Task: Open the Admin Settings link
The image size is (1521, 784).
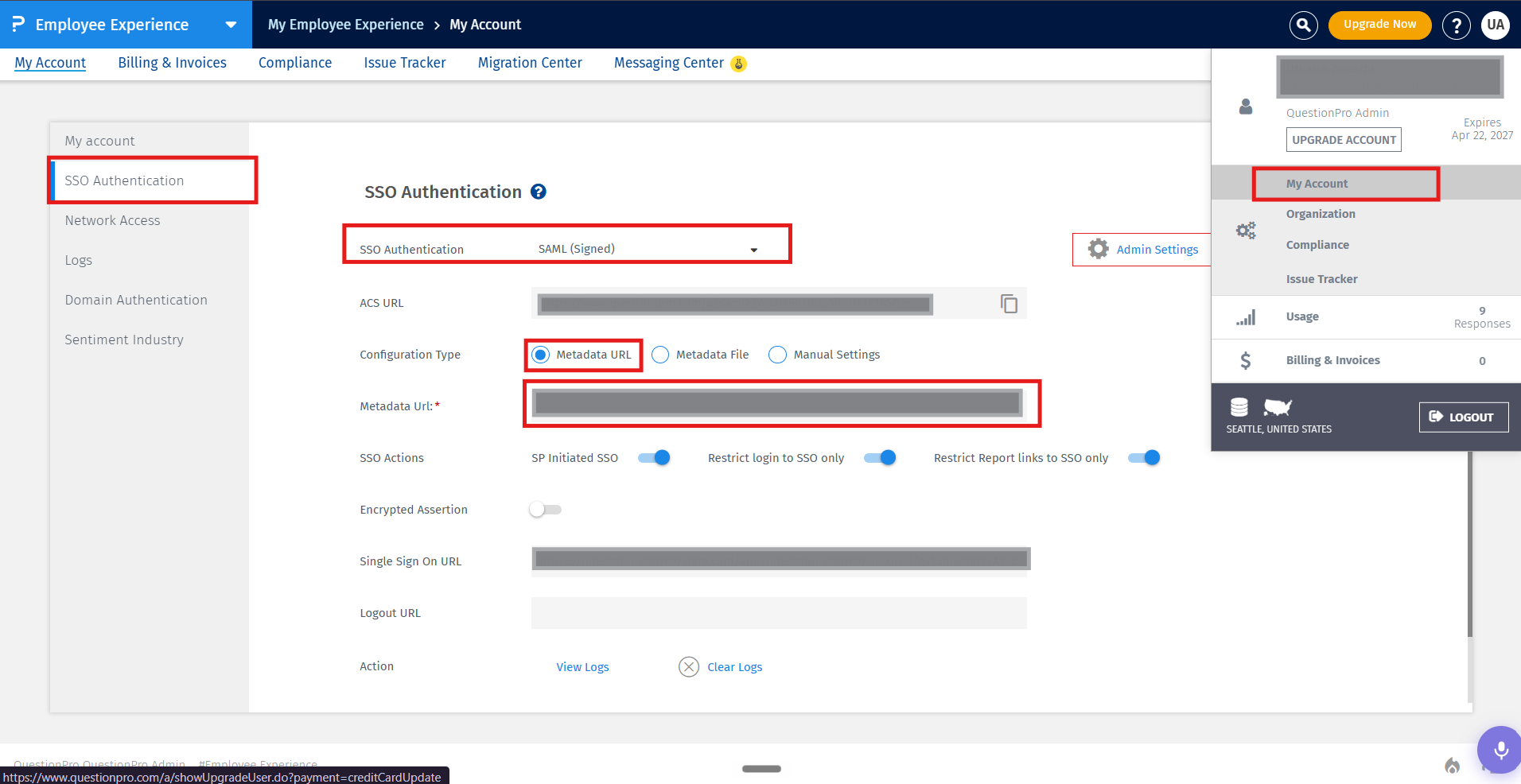Action: pos(1157,250)
